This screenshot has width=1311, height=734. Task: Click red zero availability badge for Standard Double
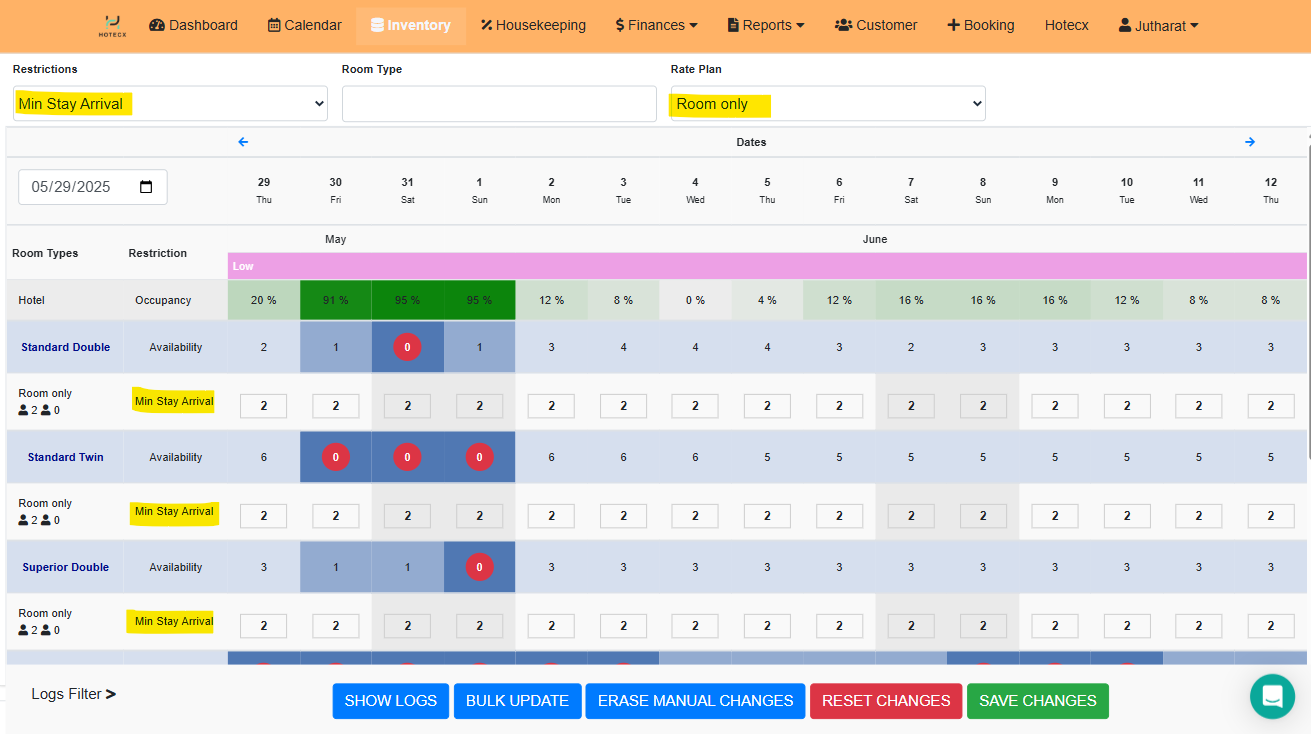point(407,347)
